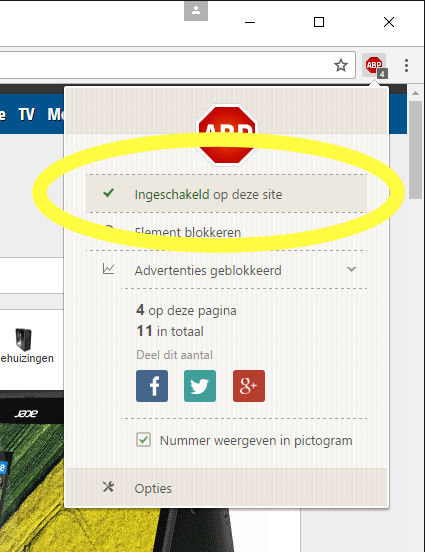Open the computer case category thumbnail
This screenshot has height=552, width=425.
[x=23, y=339]
